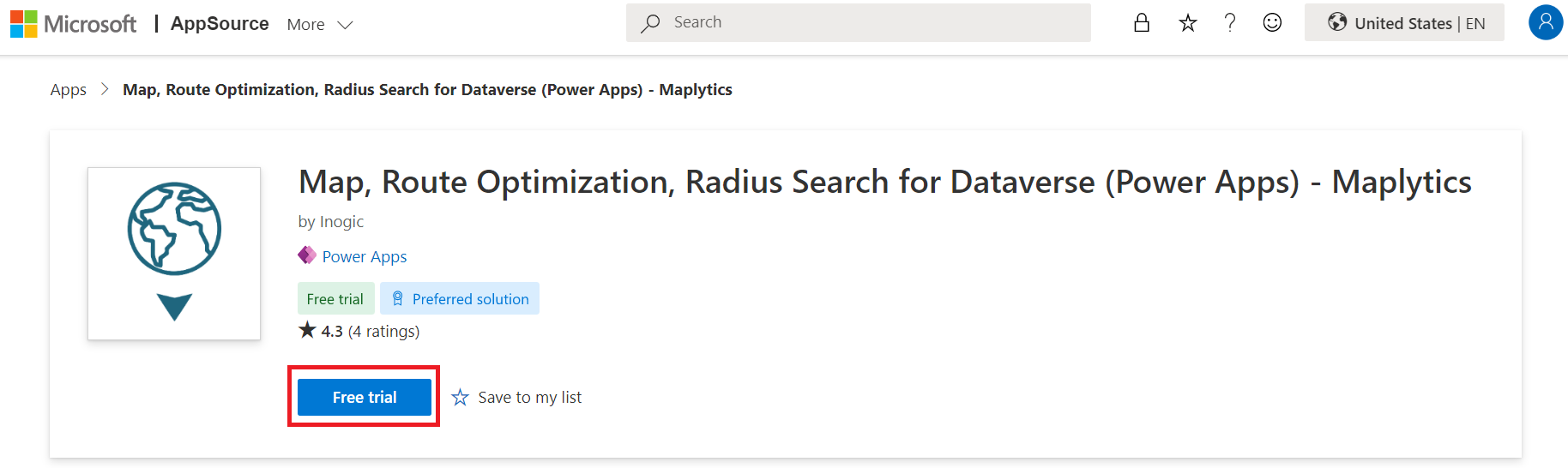Image resolution: width=1568 pixels, height=468 pixels.
Task: Toggle Save to my list star
Action: point(461,398)
